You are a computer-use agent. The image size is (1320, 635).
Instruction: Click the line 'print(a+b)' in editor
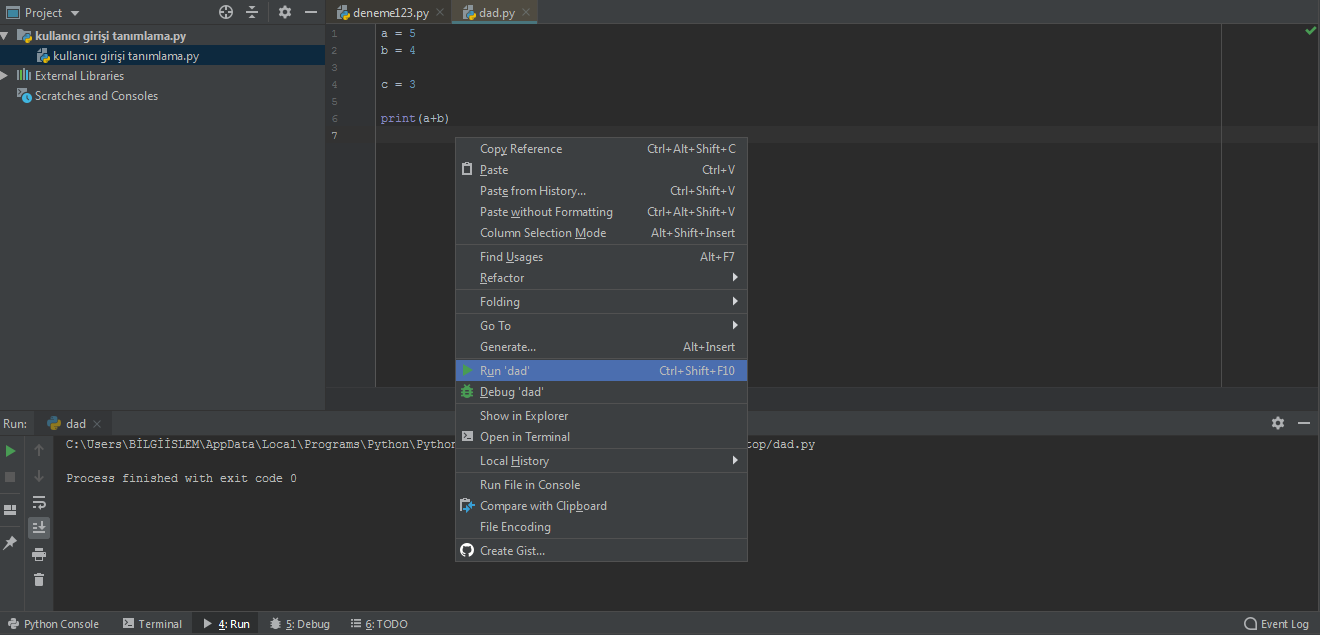tap(414, 119)
